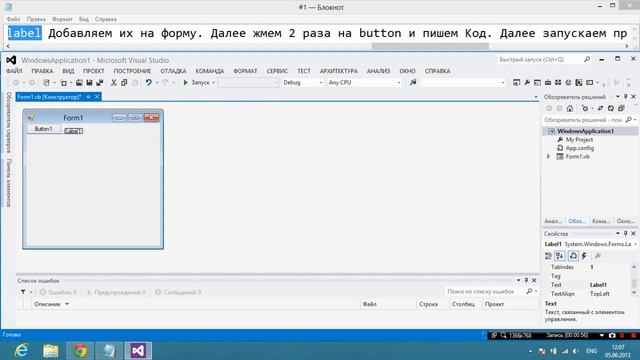This screenshot has width=640, height=360.
Task: Open the ОТЛАДКА menu
Action: point(173,71)
